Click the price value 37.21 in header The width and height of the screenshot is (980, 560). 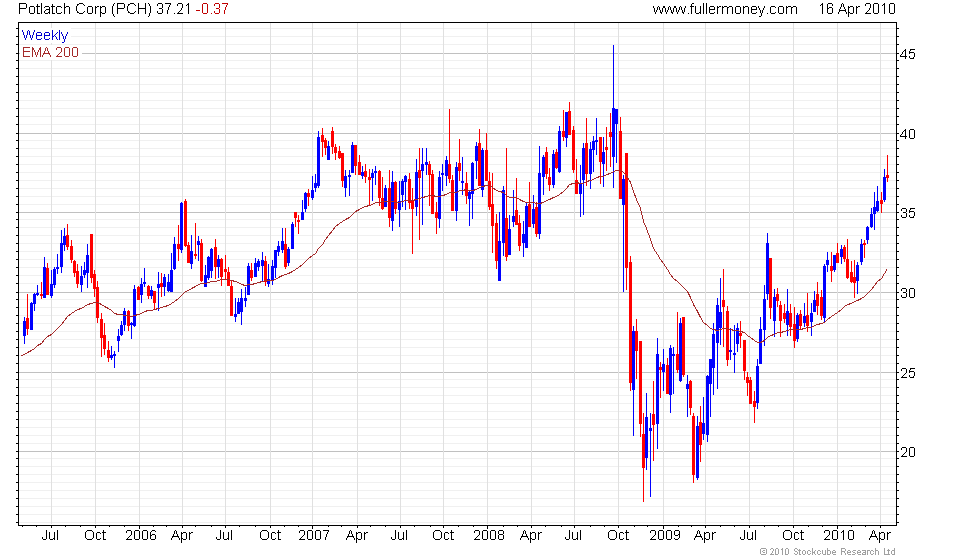(174, 9)
